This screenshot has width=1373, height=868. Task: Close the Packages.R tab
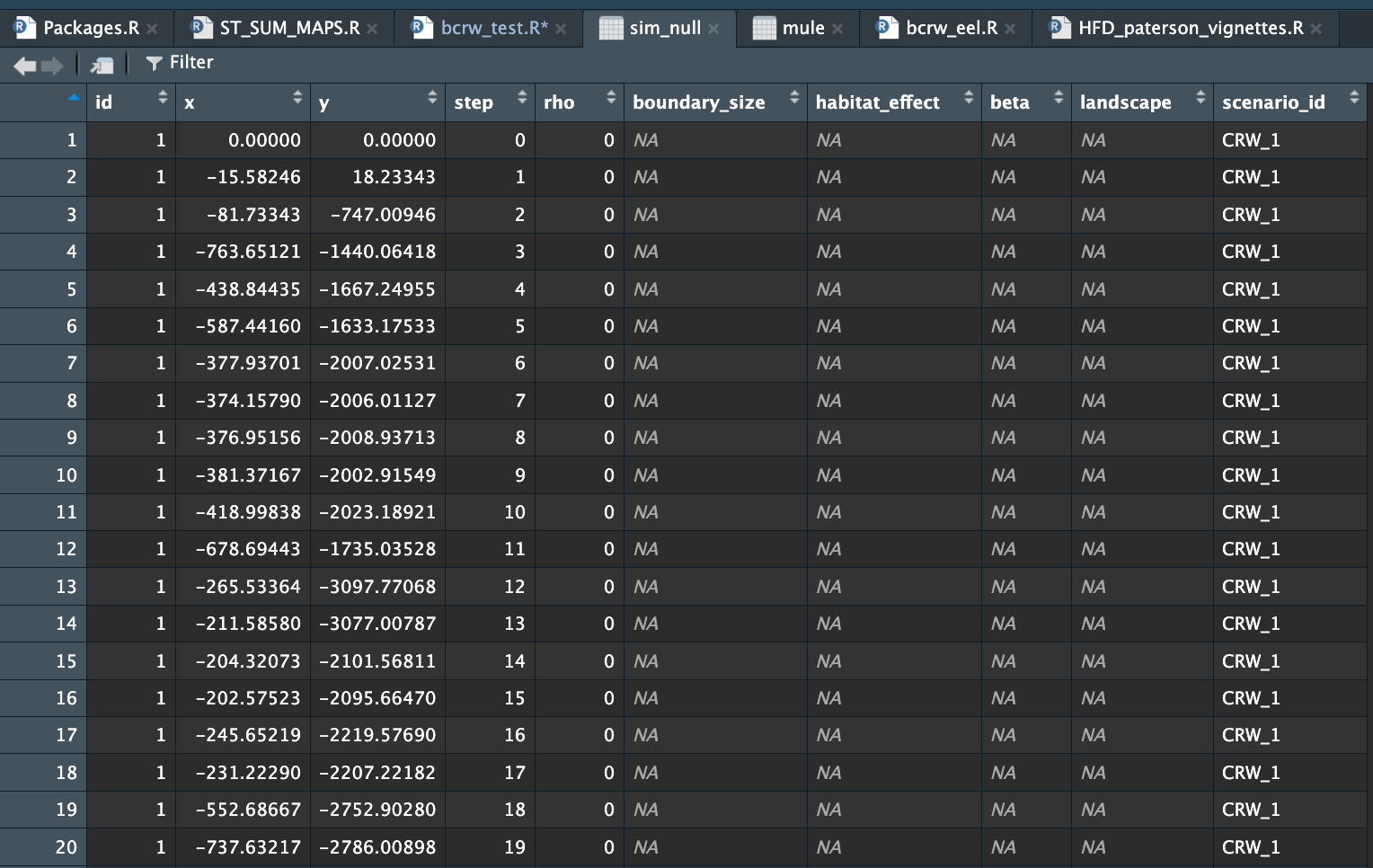point(153,29)
